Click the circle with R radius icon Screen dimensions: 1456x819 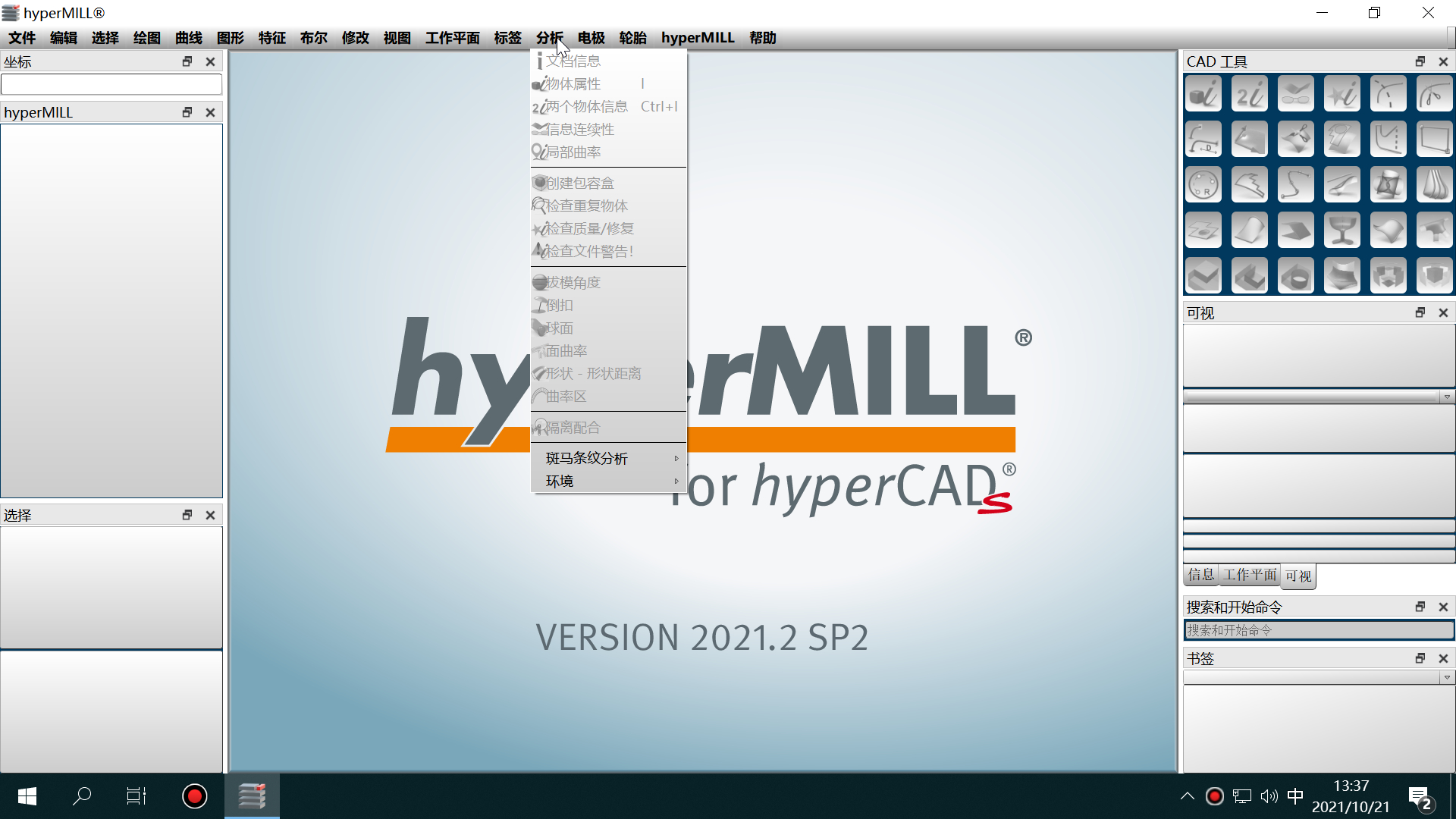click(x=1203, y=185)
